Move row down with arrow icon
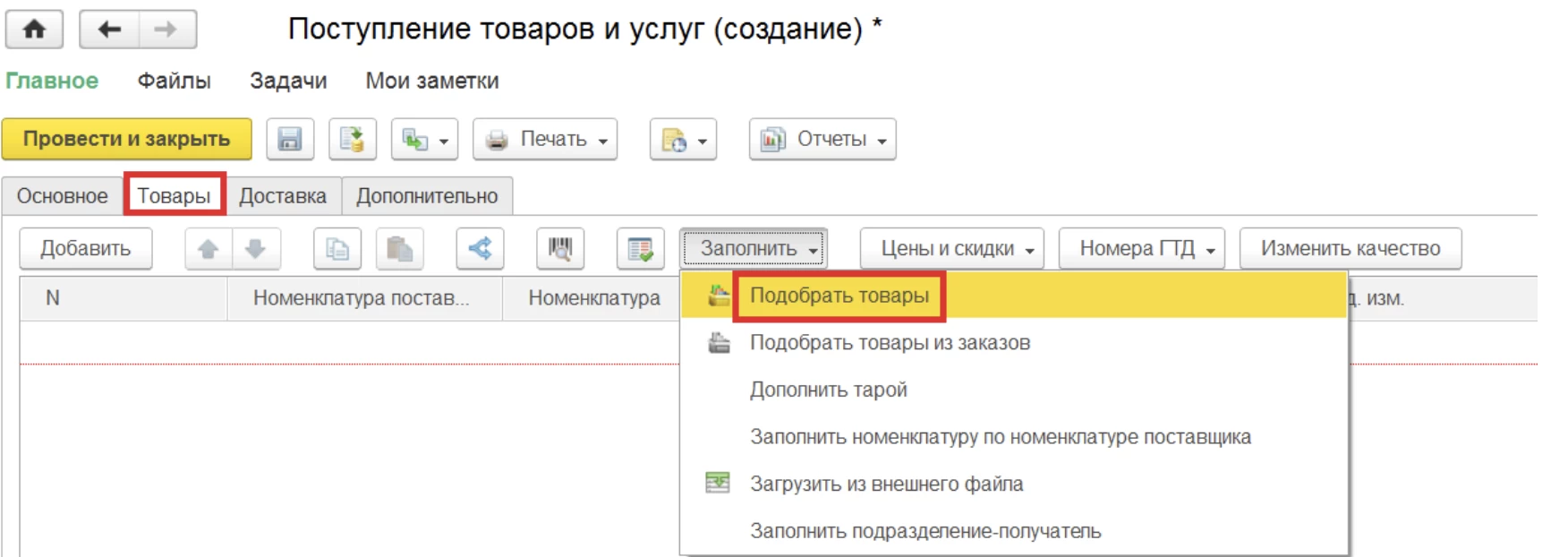Screen dimensions: 1568x557 pyautogui.click(x=256, y=249)
